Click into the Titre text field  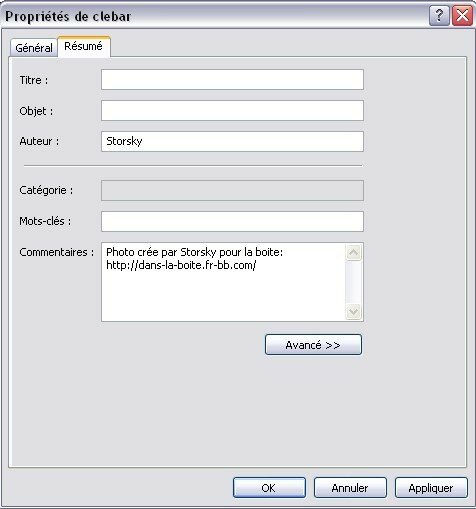[232, 80]
